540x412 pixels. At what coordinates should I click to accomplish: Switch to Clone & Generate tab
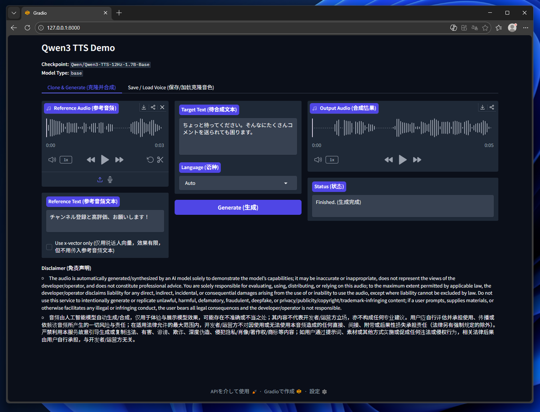(x=82, y=87)
